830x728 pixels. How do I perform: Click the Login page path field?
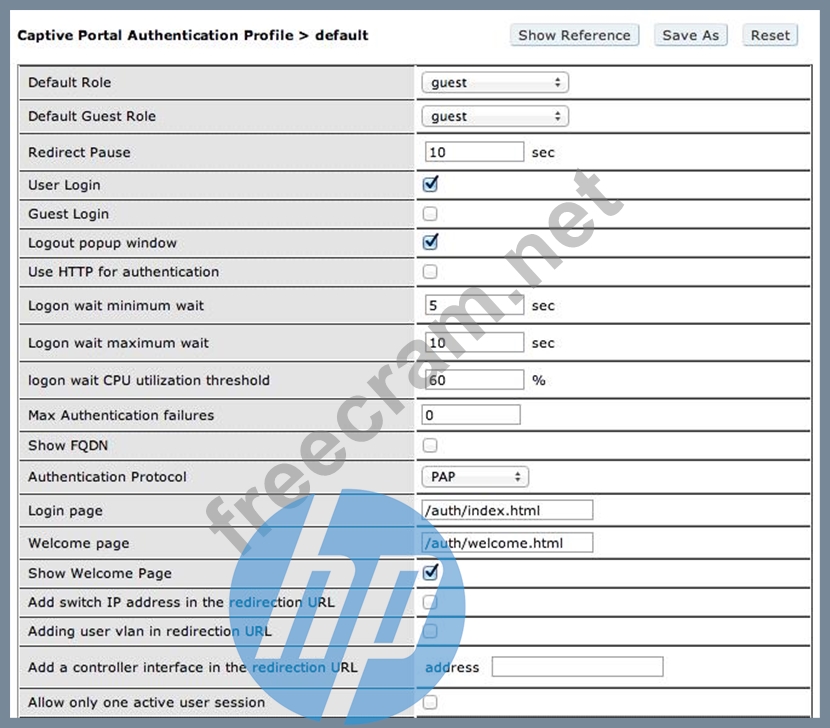507,510
